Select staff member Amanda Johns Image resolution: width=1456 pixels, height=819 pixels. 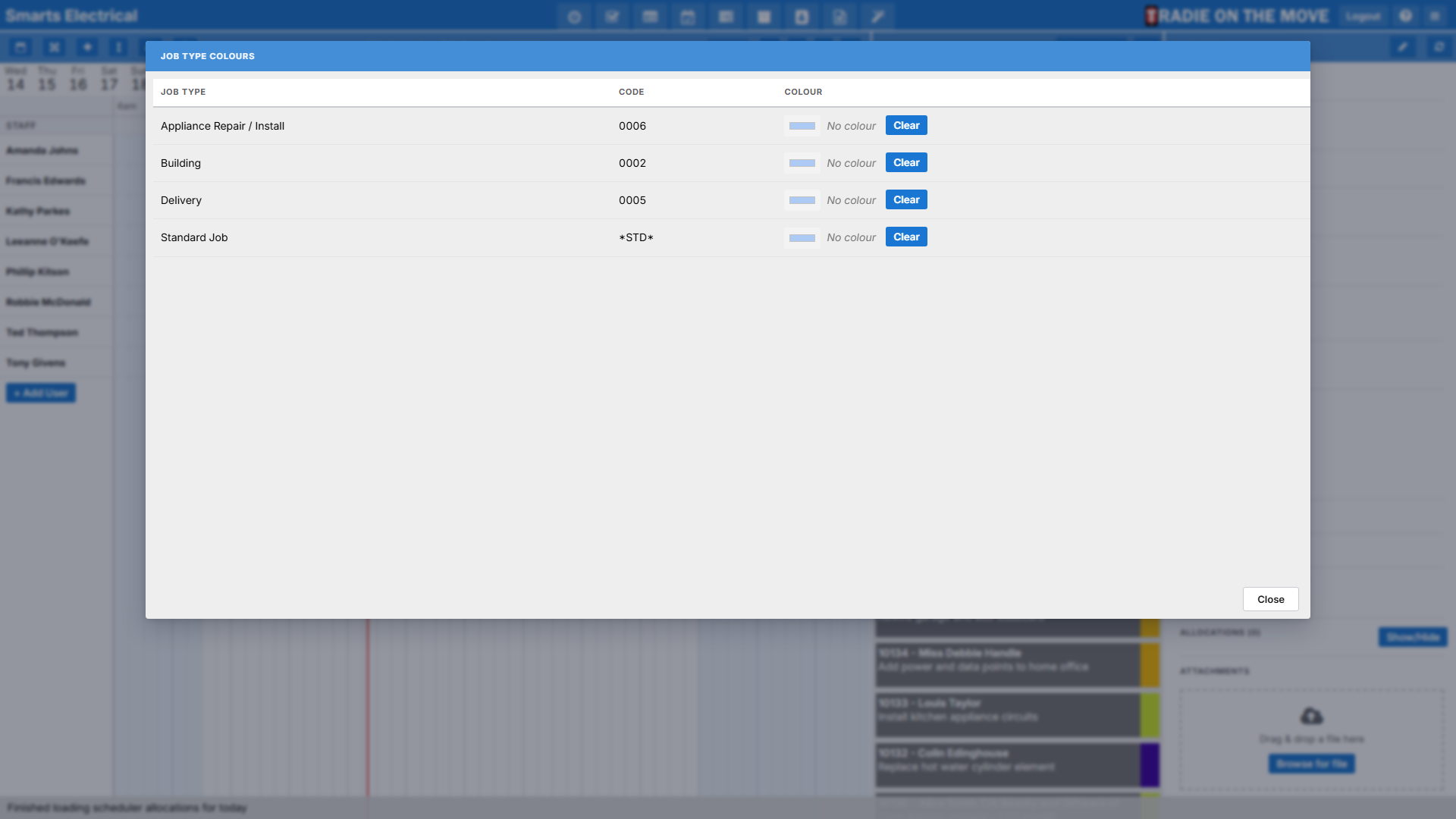(42, 150)
